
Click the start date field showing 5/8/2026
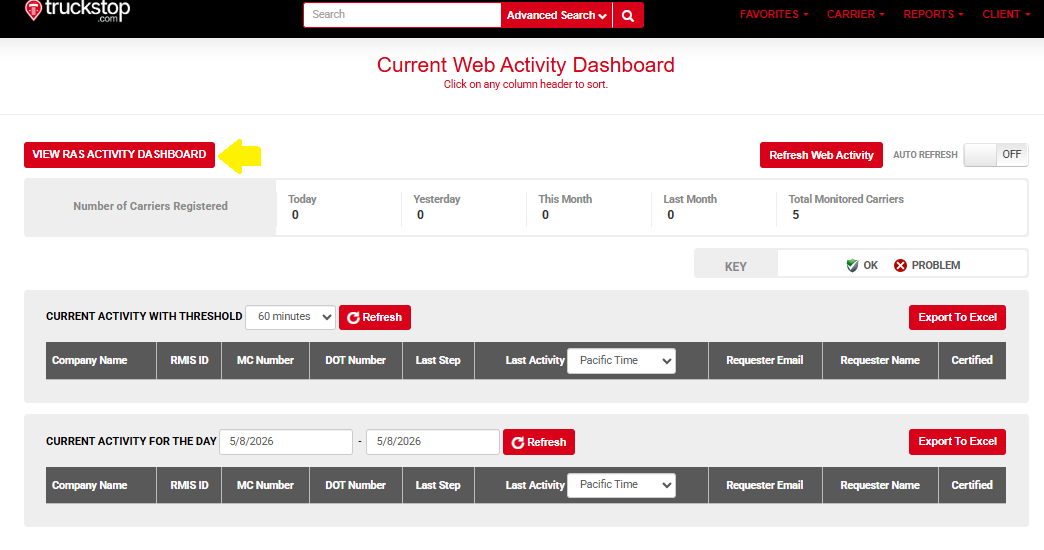[286, 442]
